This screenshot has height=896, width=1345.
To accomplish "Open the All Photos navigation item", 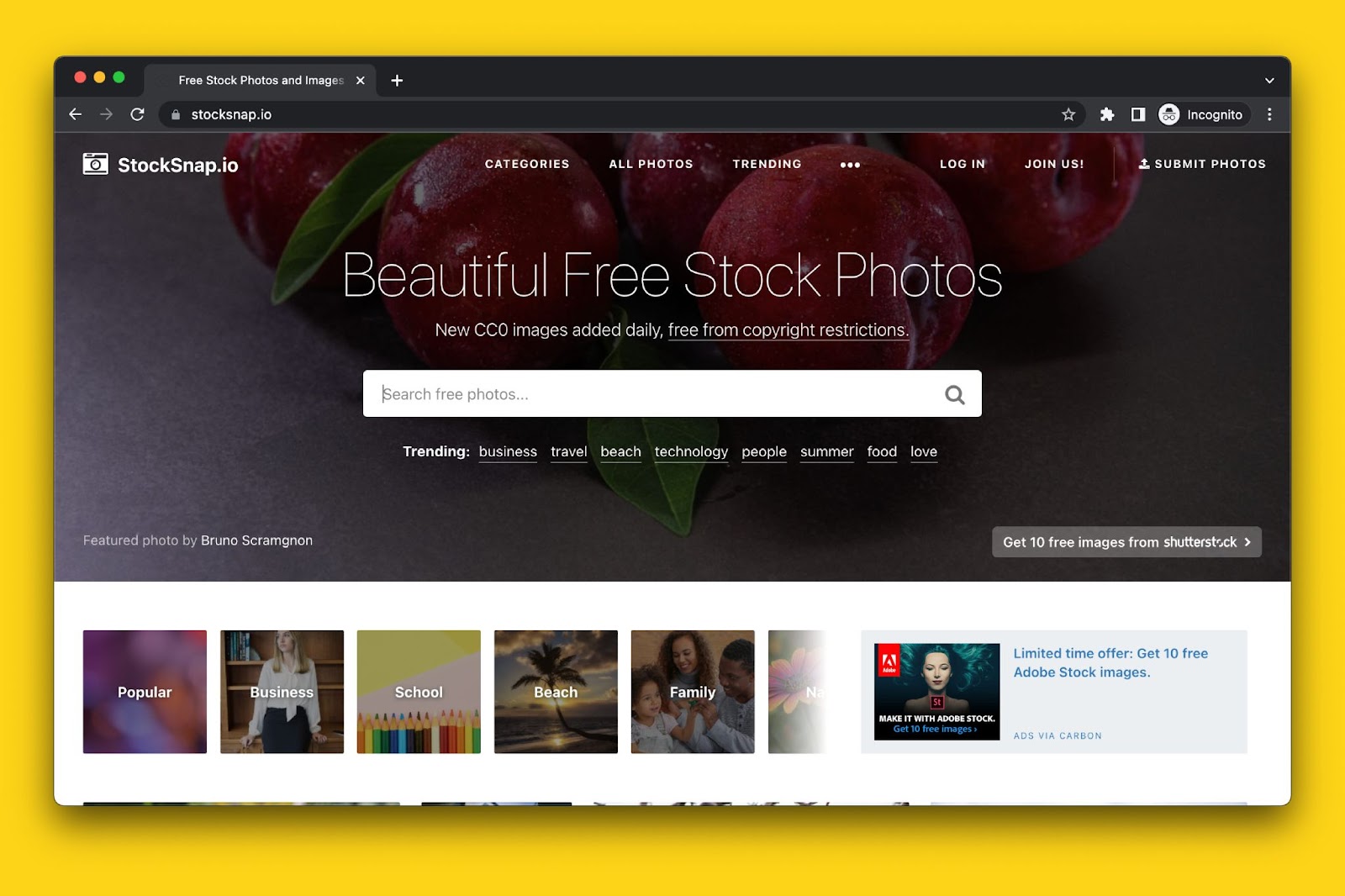I will tap(651, 164).
